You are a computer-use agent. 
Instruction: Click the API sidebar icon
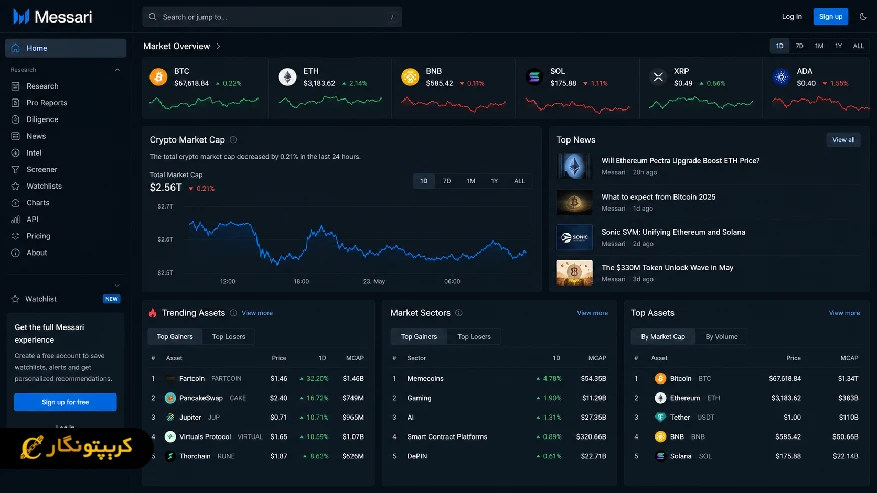(x=16, y=219)
